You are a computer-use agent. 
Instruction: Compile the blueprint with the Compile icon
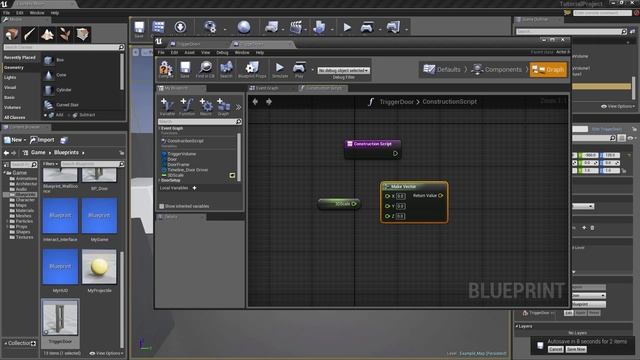[x=166, y=69]
